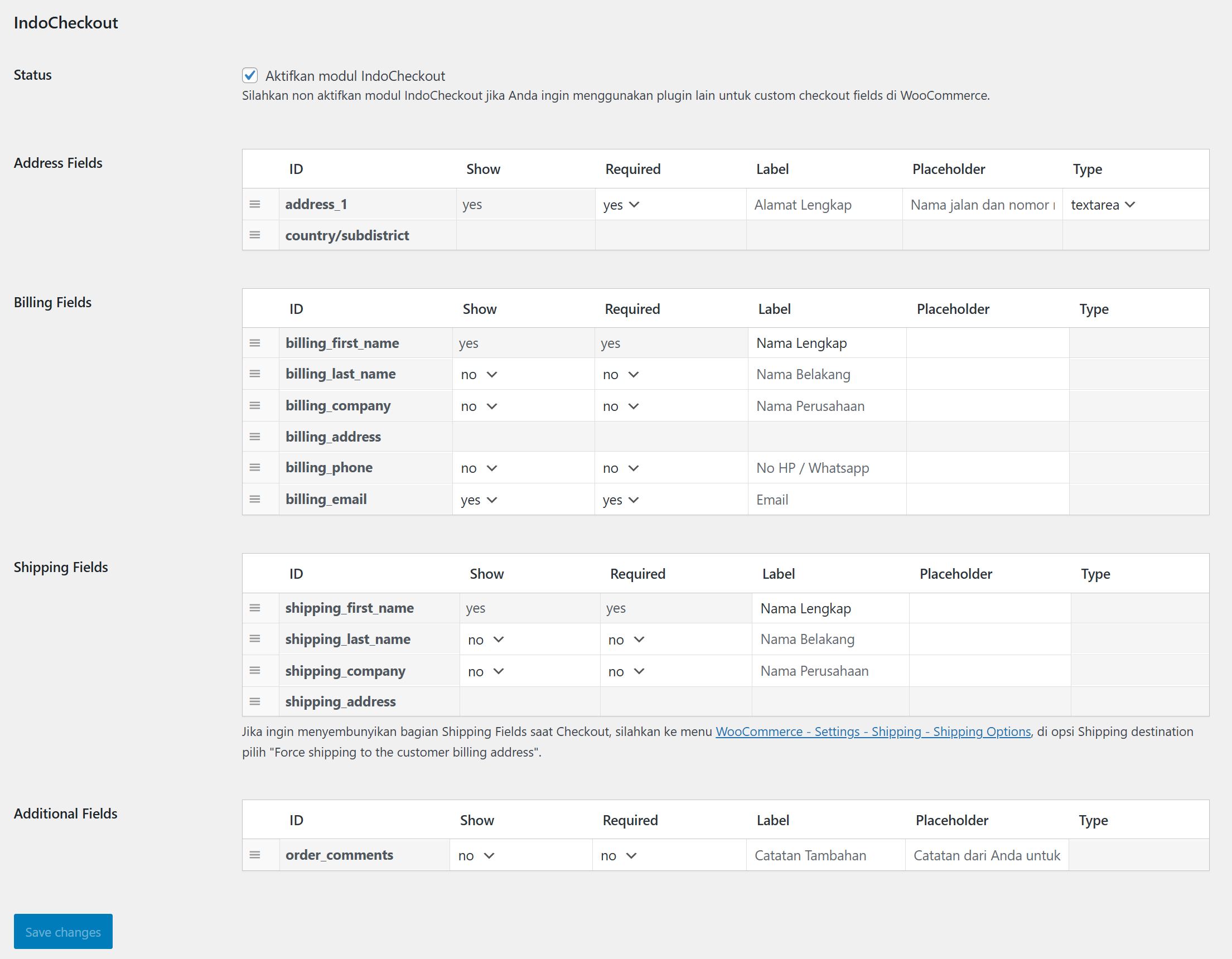Edit billing_company label Nama Perusahaan

827,406
